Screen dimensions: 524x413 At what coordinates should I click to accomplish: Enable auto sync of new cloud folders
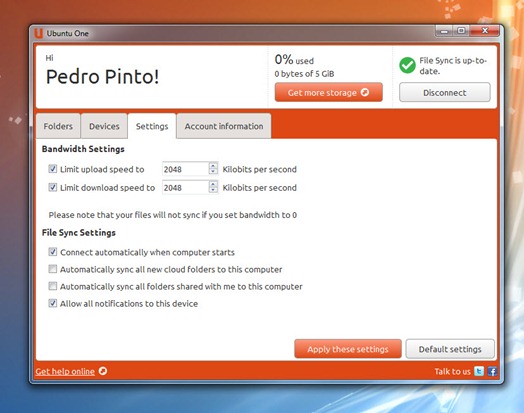[x=52, y=269]
